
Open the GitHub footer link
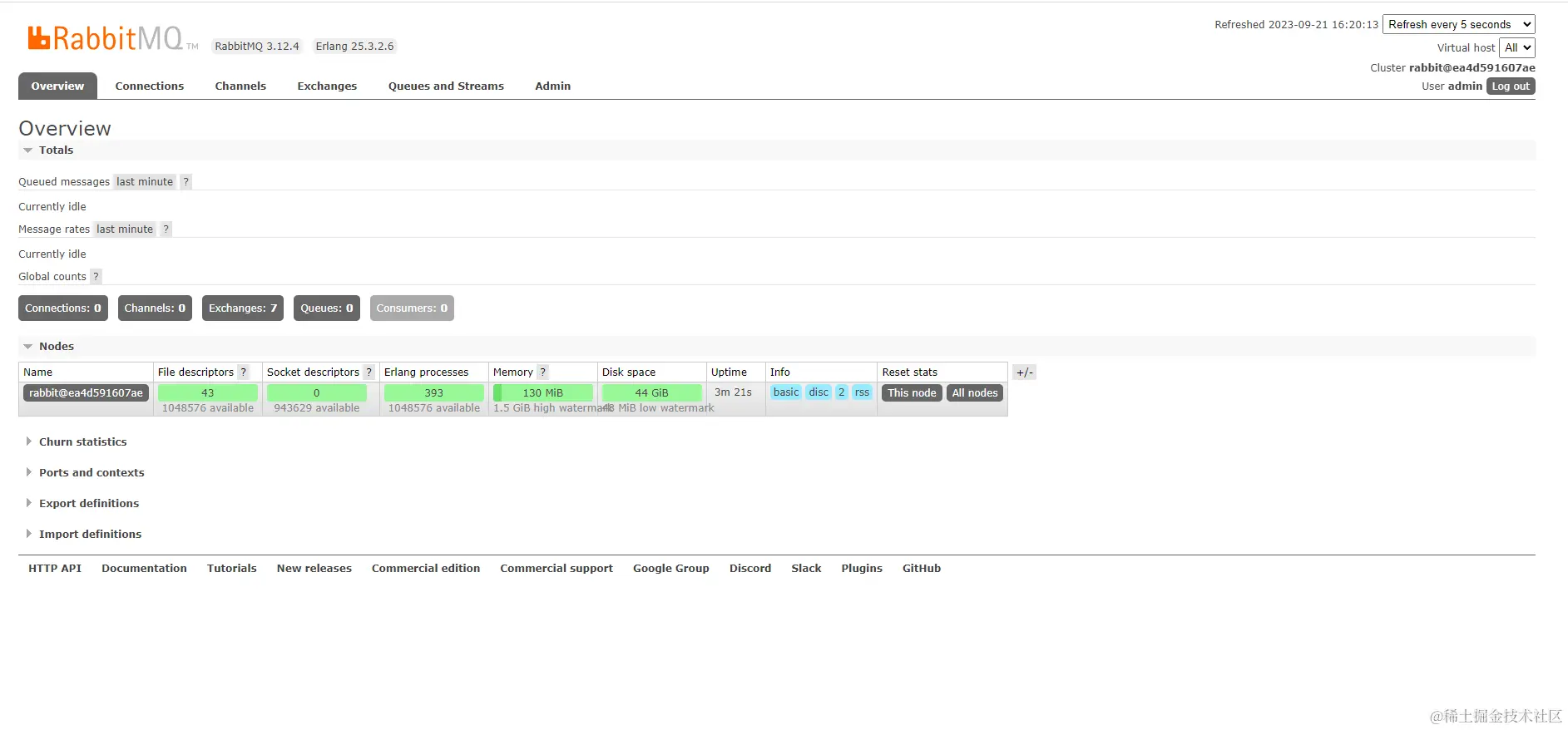pyautogui.click(x=922, y=569)
